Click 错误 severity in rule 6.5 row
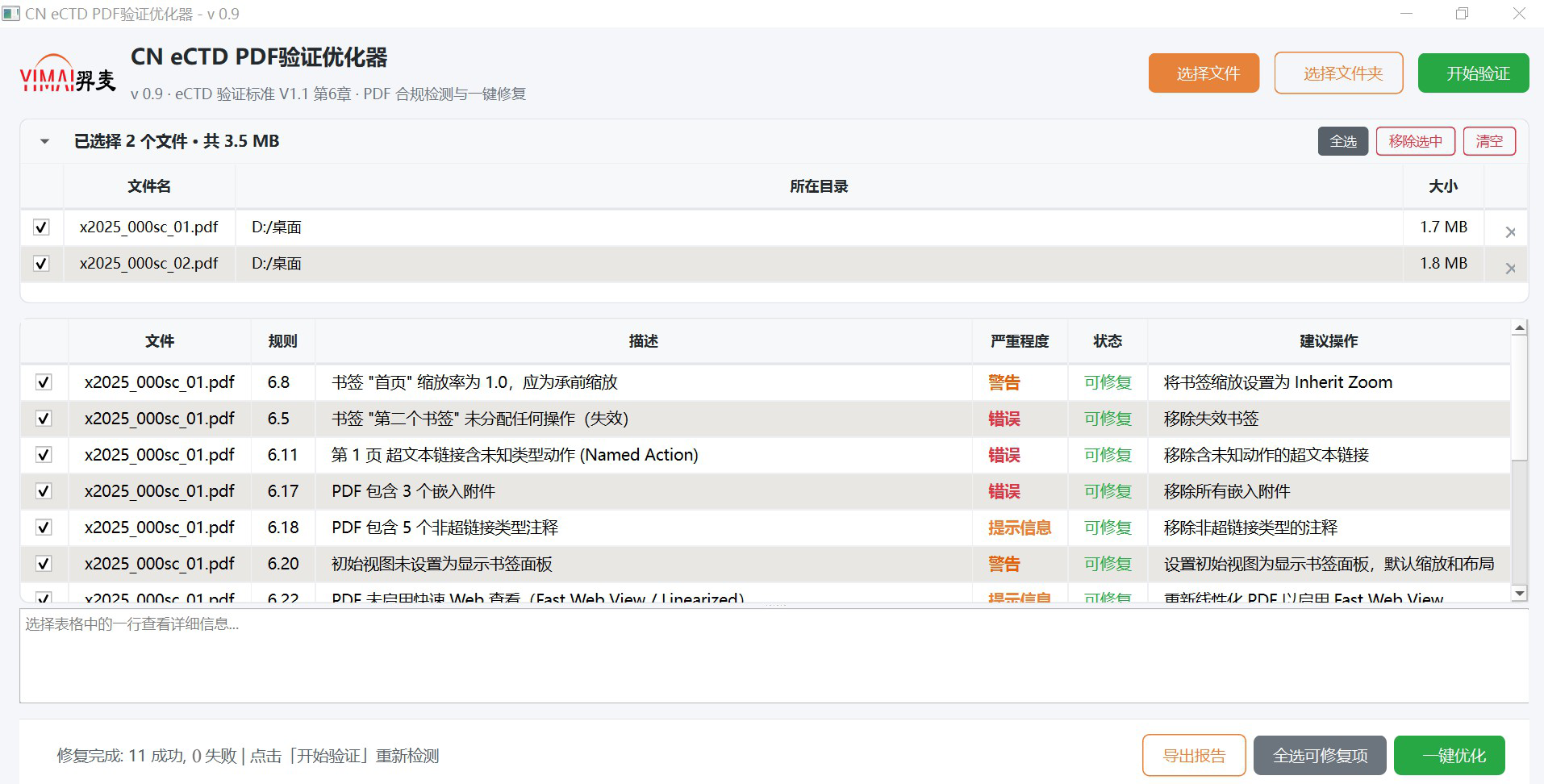The width and height of the screenshot is (1544, 784). pos(1004,419)
